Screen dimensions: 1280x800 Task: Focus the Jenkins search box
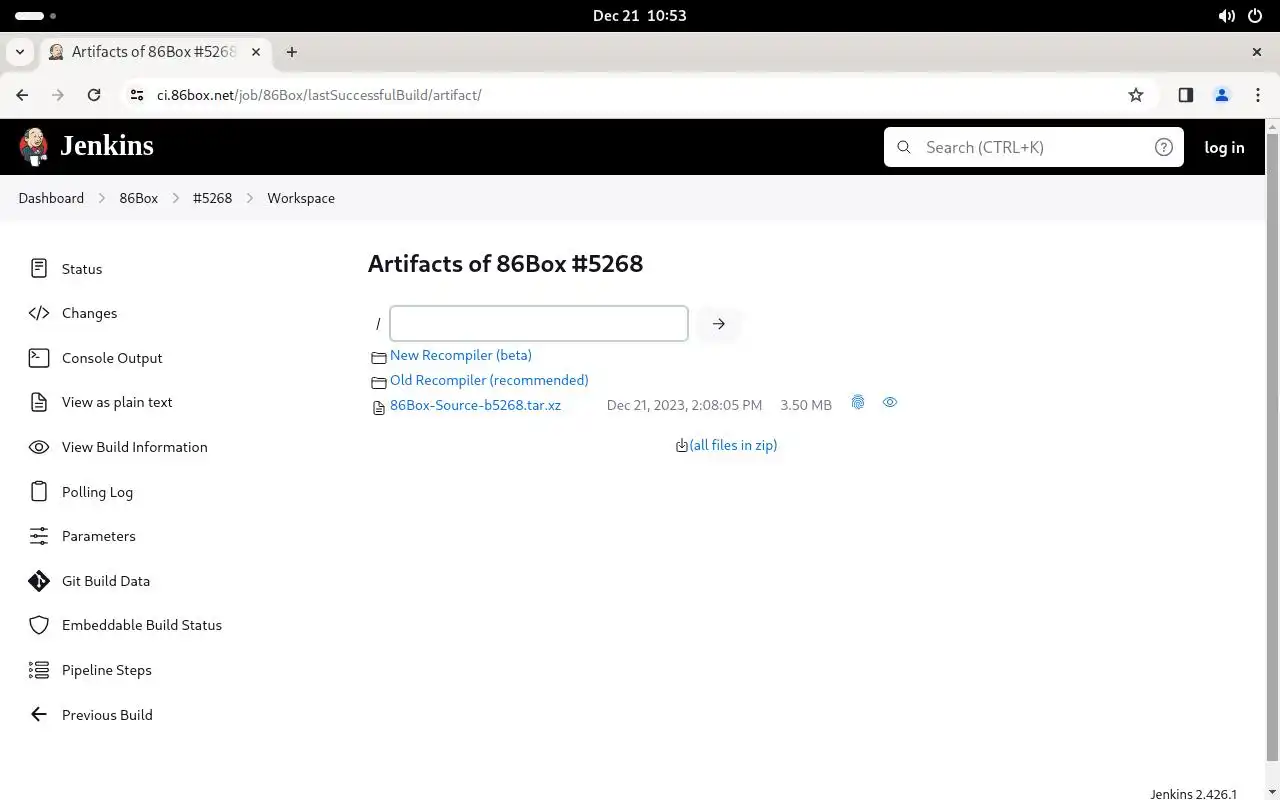pos(1034,147)
